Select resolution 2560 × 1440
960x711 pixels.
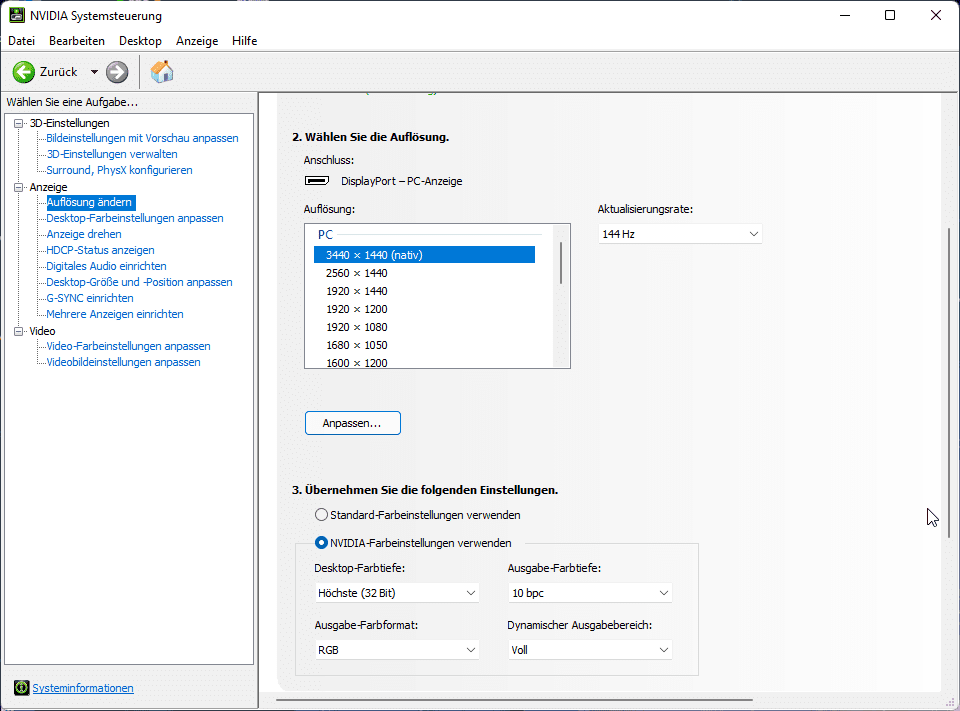point(357,273)
